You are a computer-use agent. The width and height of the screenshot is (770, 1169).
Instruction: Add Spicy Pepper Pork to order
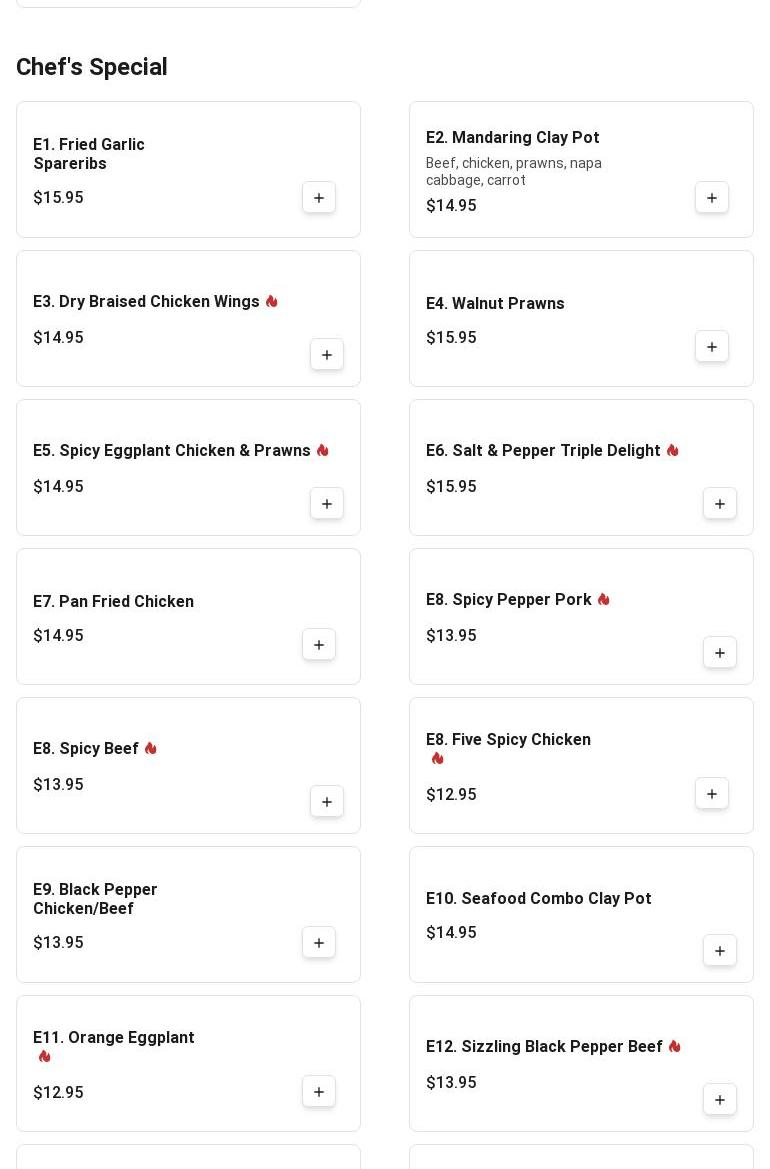point(720,653)
